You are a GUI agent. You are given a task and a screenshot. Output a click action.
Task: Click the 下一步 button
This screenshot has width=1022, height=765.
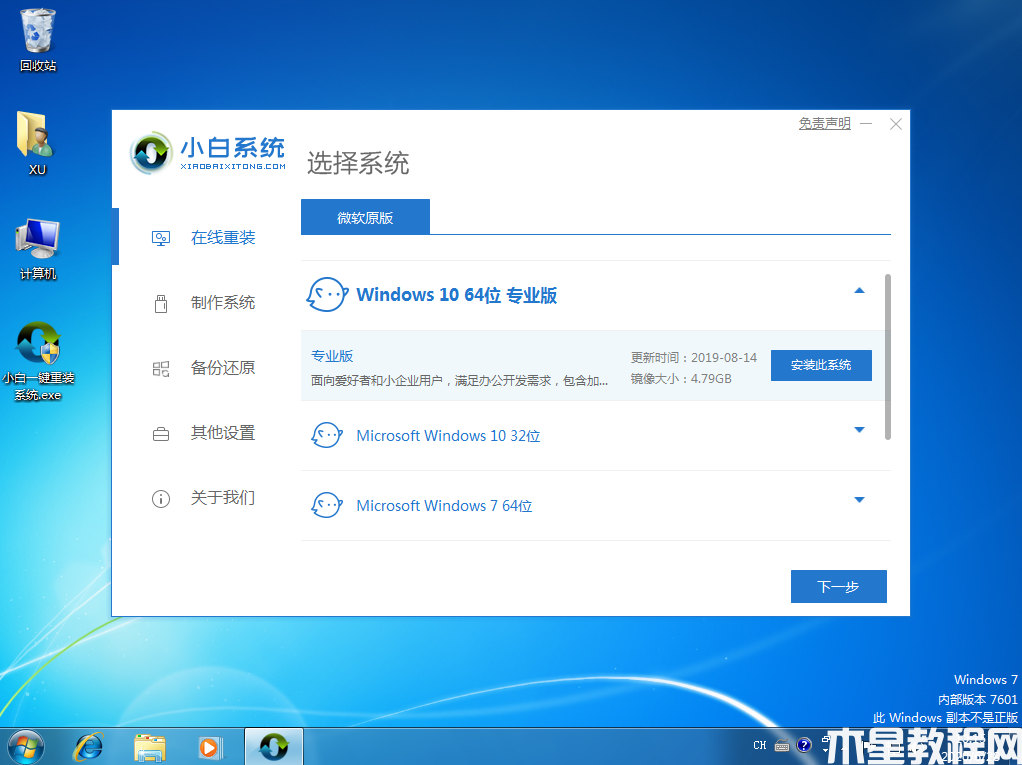click(x=839, y=586)
